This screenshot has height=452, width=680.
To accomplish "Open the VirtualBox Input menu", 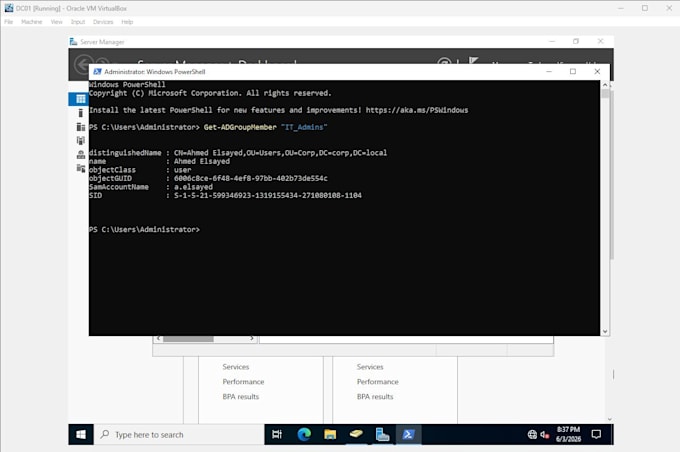I will [78, 22].
